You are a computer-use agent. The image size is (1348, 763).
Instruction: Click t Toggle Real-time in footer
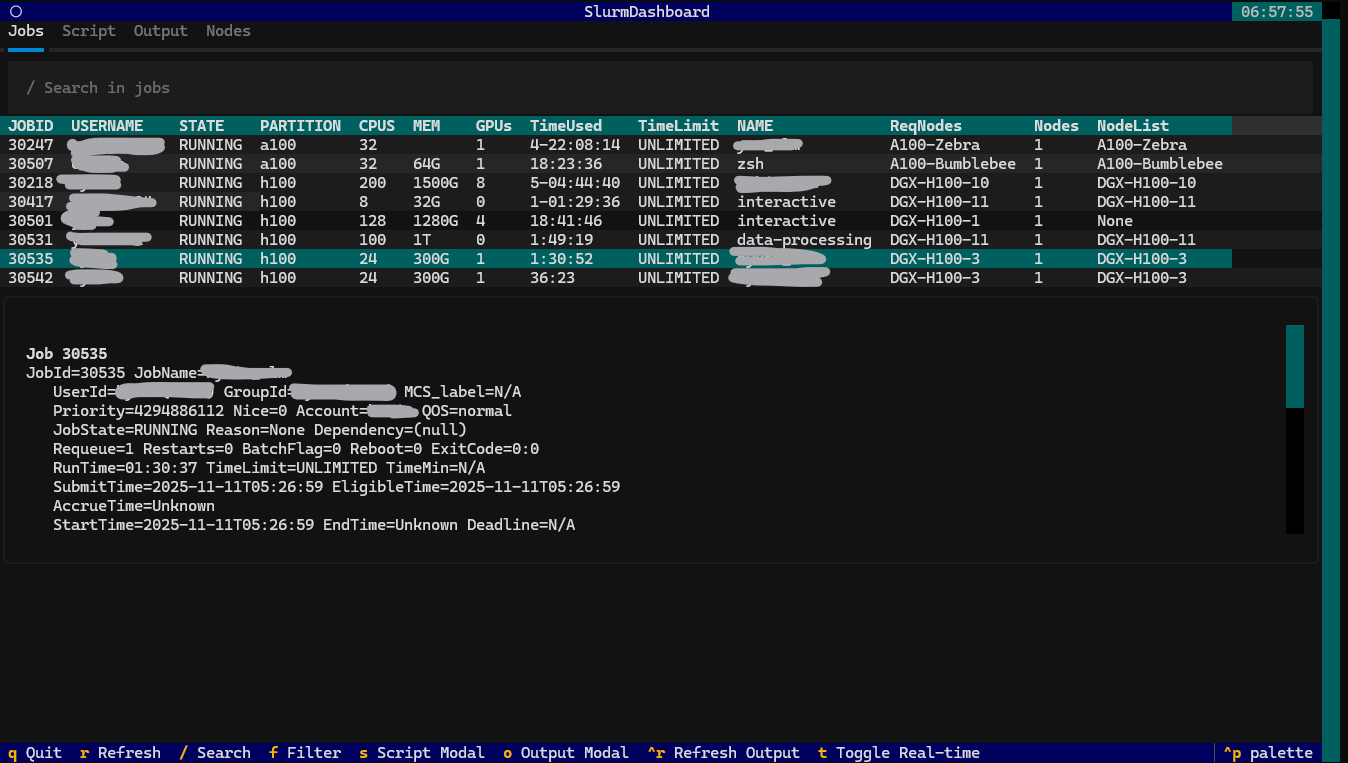[x=899, y=753]
